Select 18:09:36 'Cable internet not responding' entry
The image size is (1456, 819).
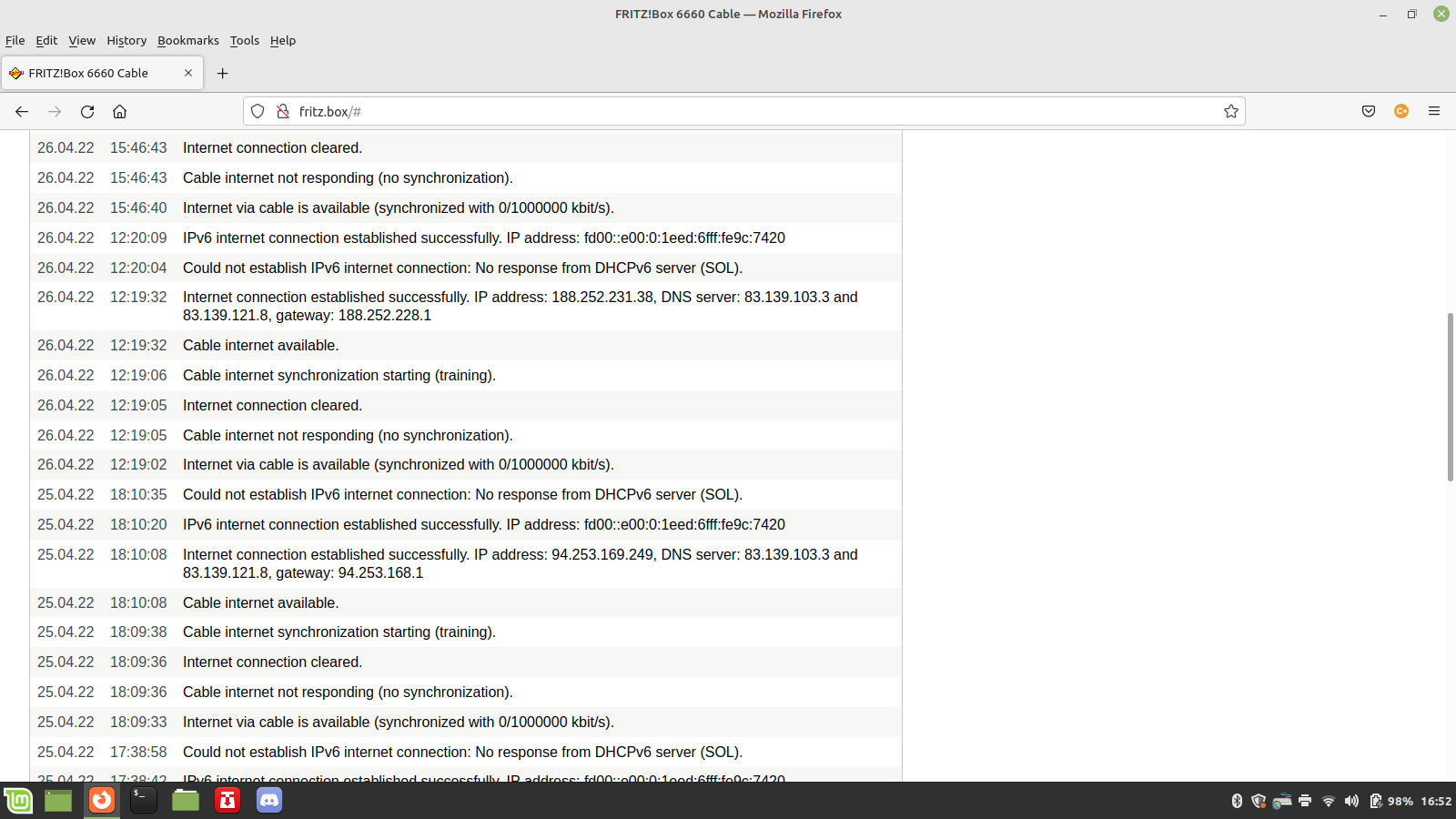click(x=466, y=692)
